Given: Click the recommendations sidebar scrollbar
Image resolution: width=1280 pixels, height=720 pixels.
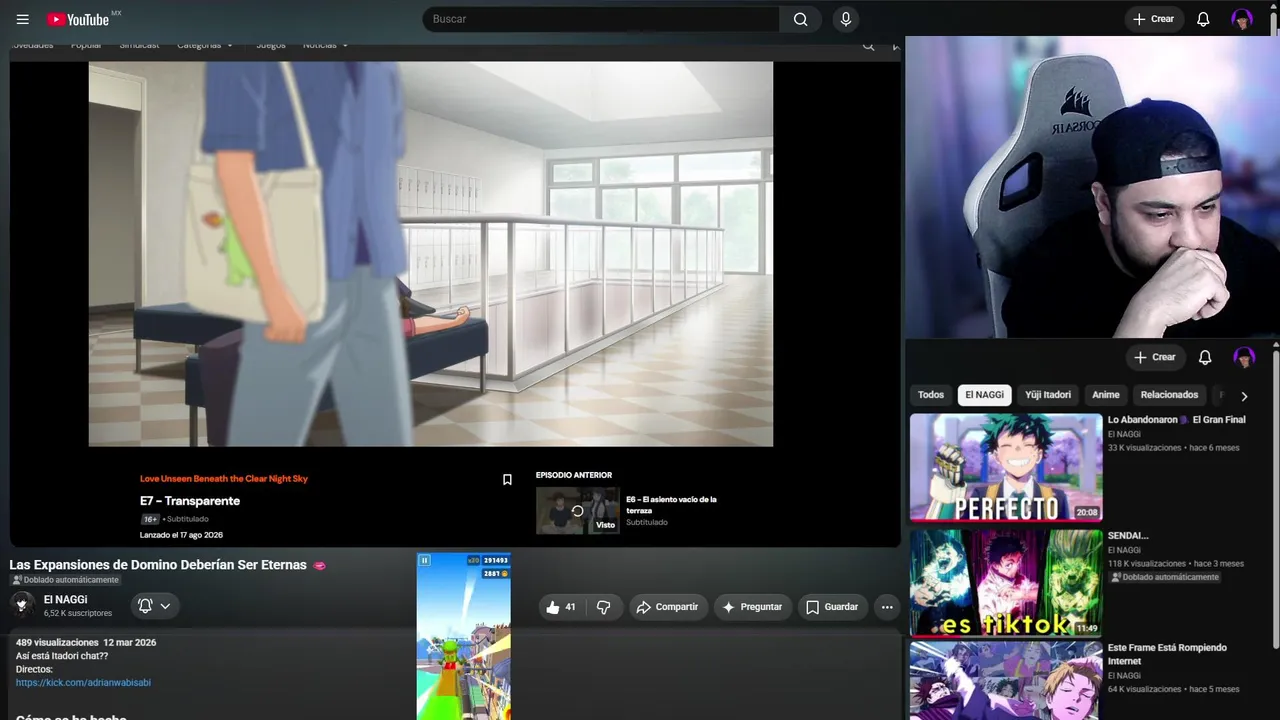Looking at the screenshot, I should click(x=1276, y=500).
